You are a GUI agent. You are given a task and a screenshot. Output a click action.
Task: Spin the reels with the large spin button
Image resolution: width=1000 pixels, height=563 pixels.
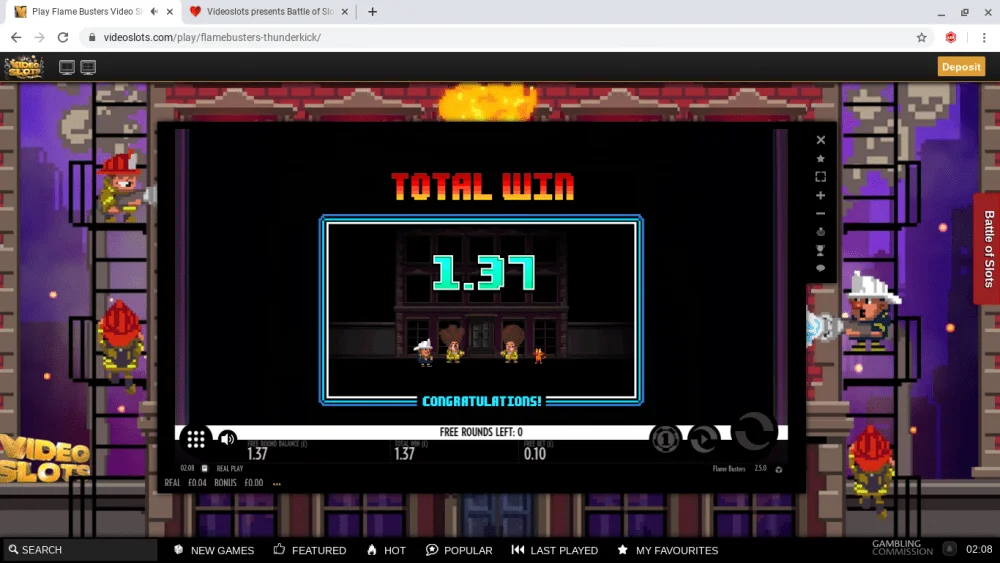coord(754,432)
